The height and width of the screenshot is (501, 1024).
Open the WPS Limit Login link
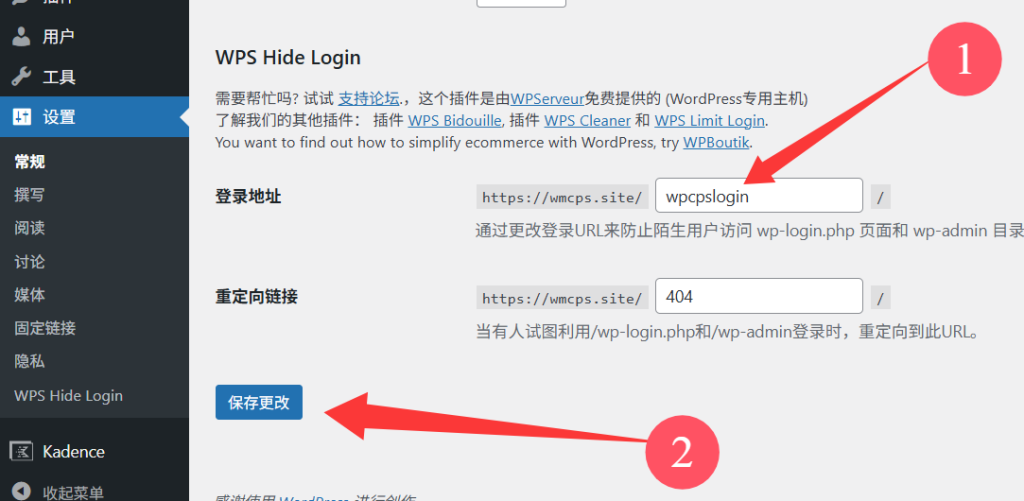click(x=709, y=121)
